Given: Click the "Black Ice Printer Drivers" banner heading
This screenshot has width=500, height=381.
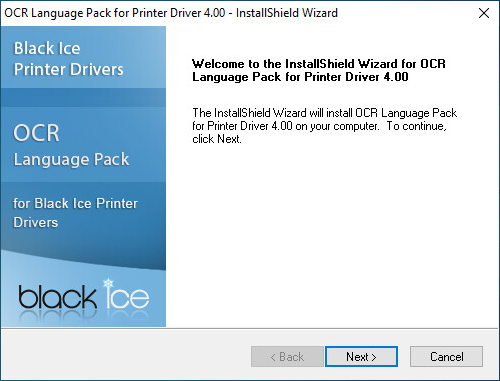Looking at the screenshot, I should pyautogui.click(x=68, y=59).
